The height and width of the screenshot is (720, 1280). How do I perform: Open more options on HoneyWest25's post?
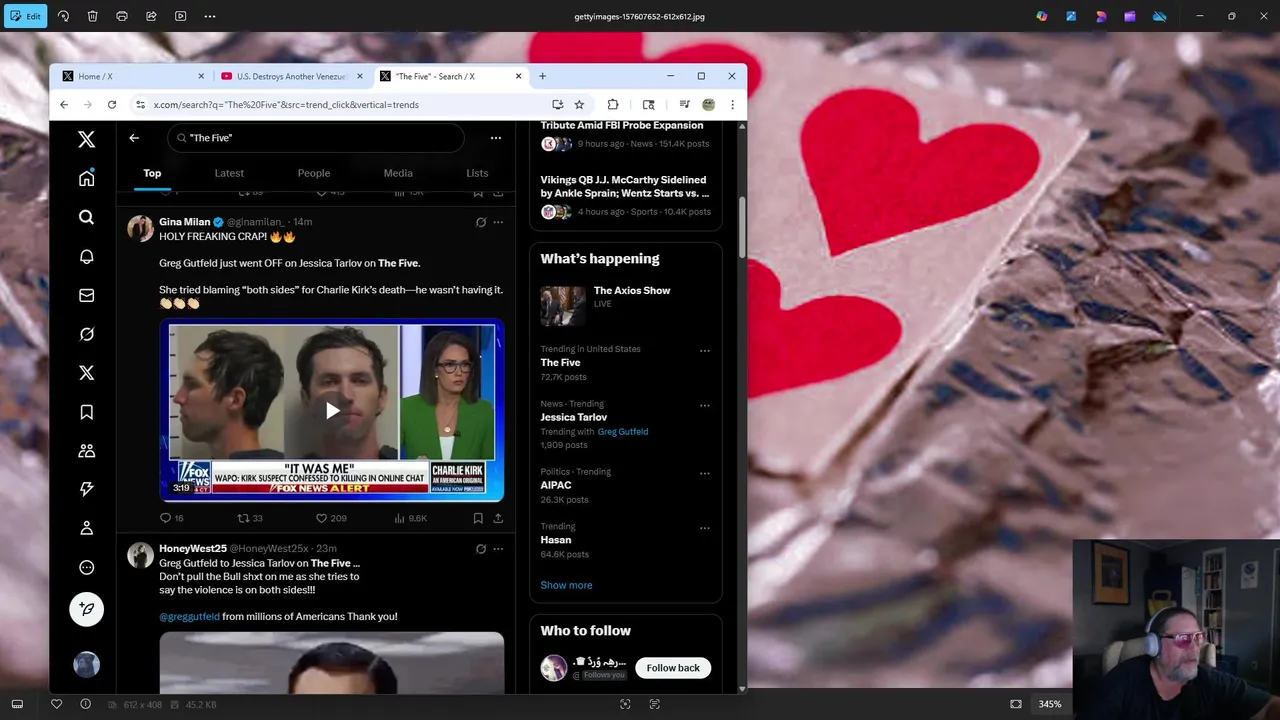[x=498, y=549]
